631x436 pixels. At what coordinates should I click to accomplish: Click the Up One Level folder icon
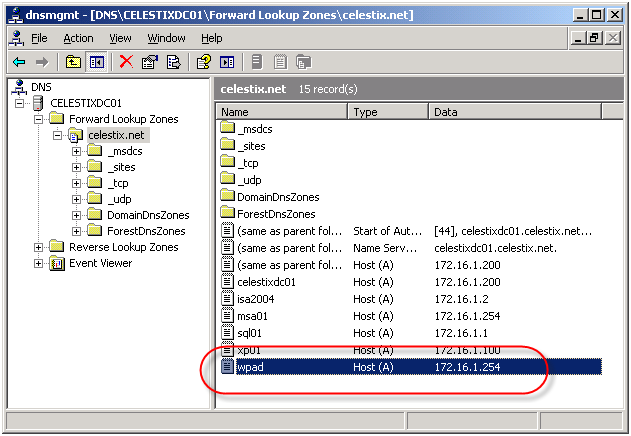73,62
